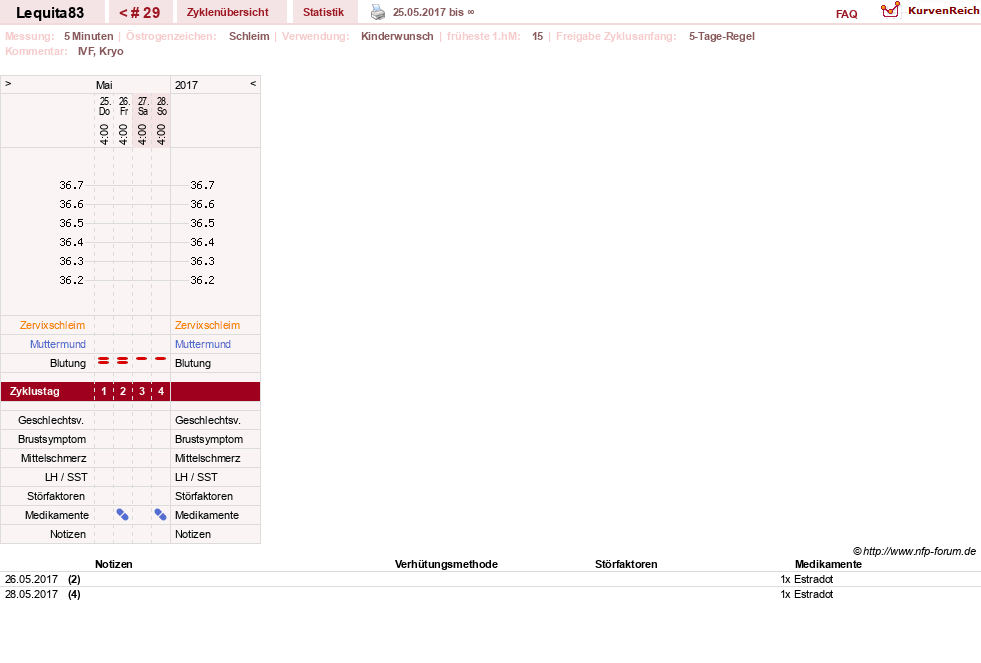Open the FAQ link

[846, 14]
